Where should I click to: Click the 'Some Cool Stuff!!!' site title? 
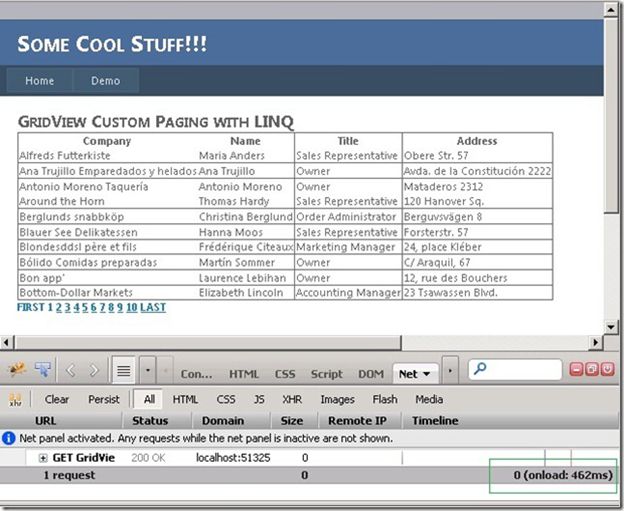pyautogui.click(x=112, y=44)
